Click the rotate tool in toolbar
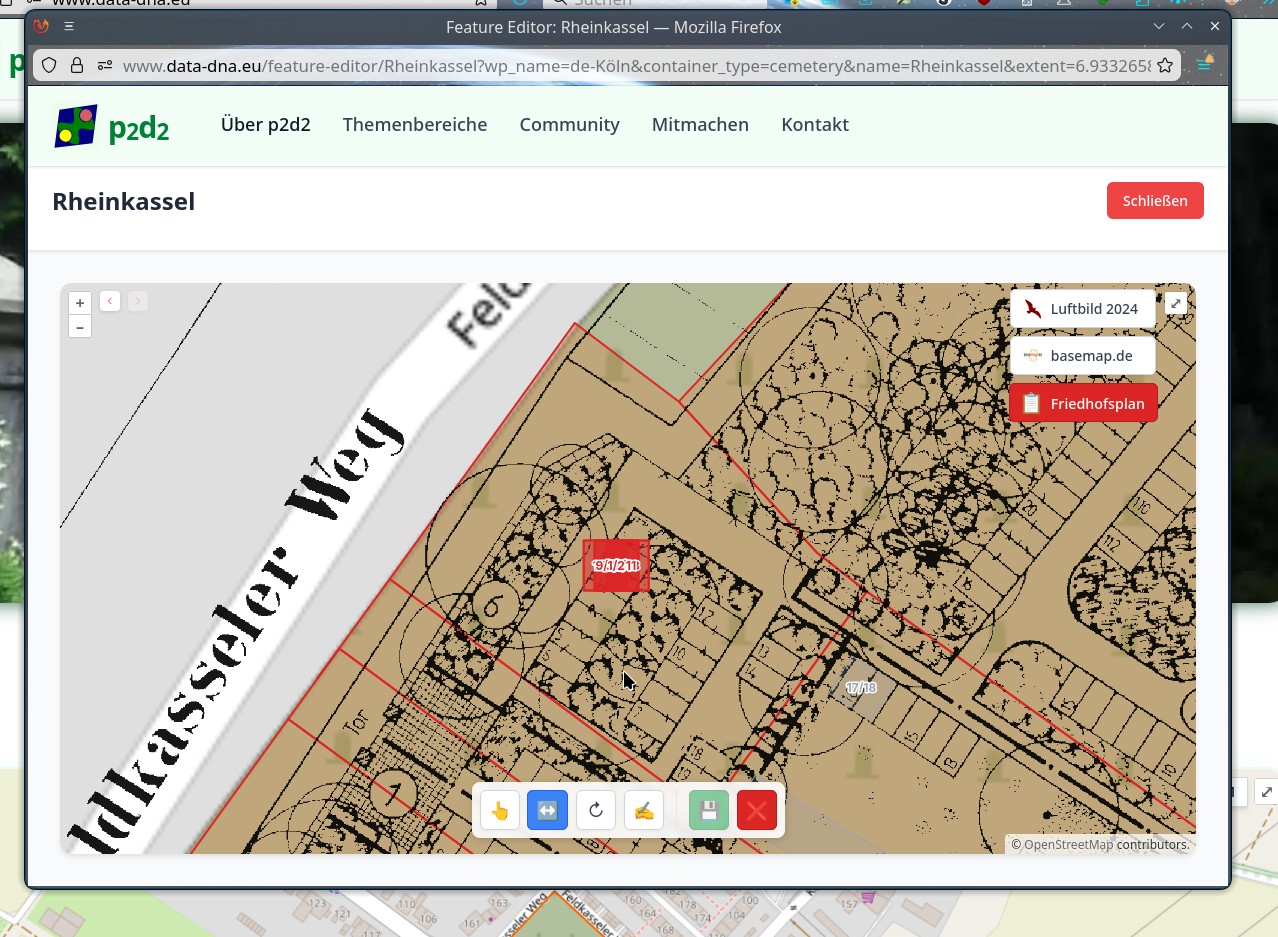The image size is (1278, 937). 596,810
